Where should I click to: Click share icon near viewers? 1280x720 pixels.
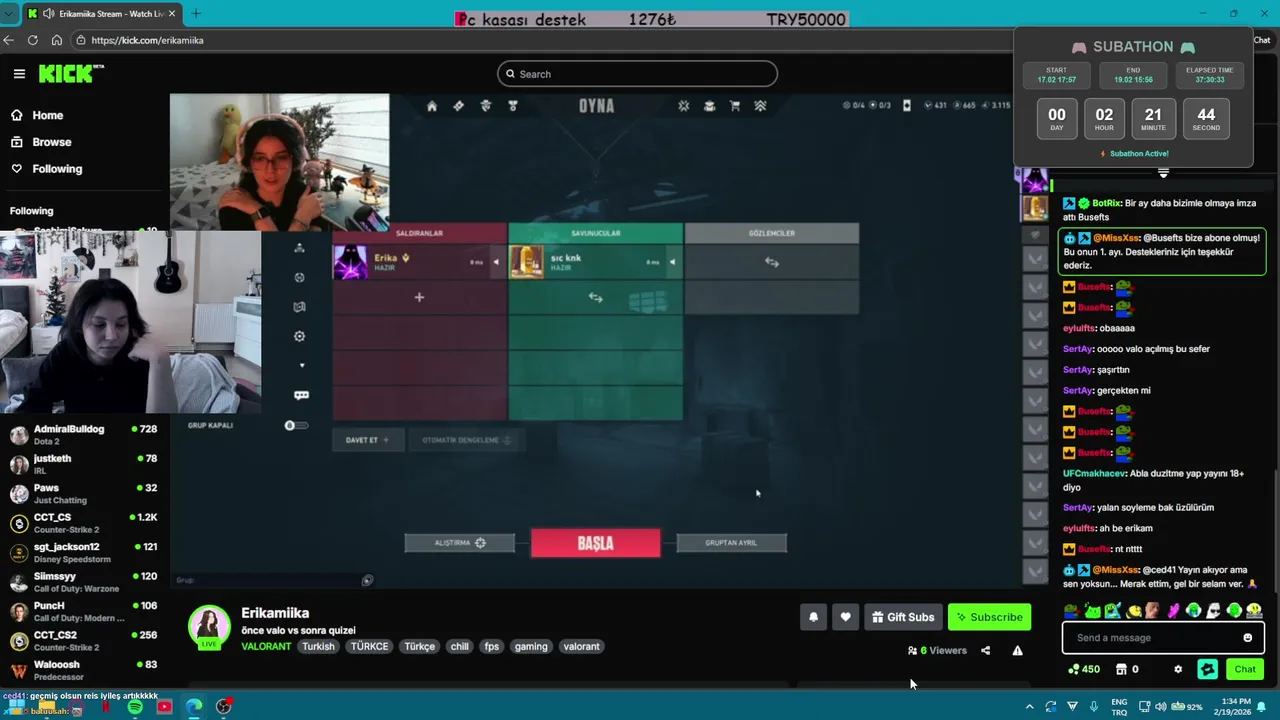click(985, 650)
